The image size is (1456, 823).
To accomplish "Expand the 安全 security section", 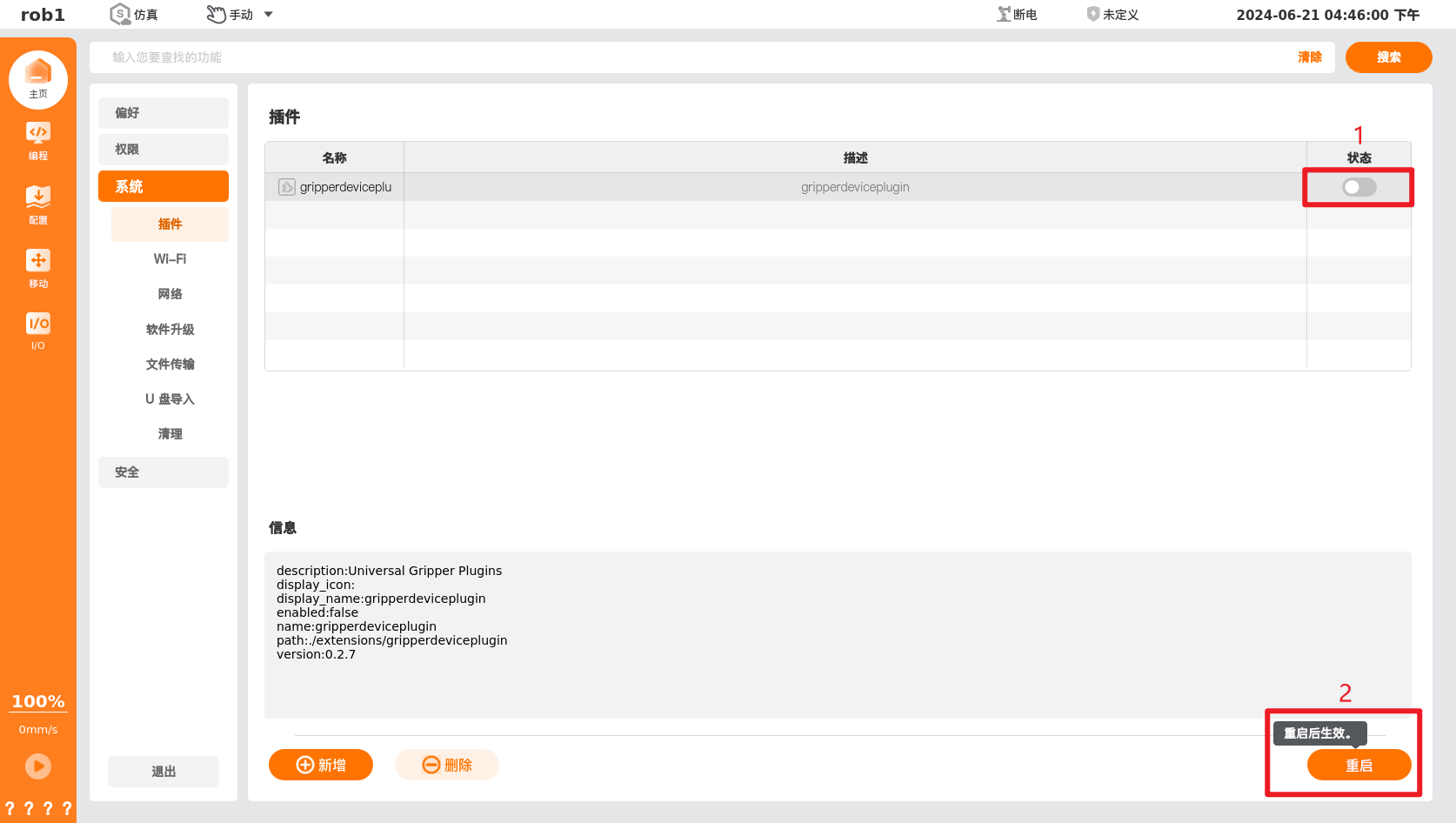I will pyautogui.click(x=164, y=472).
